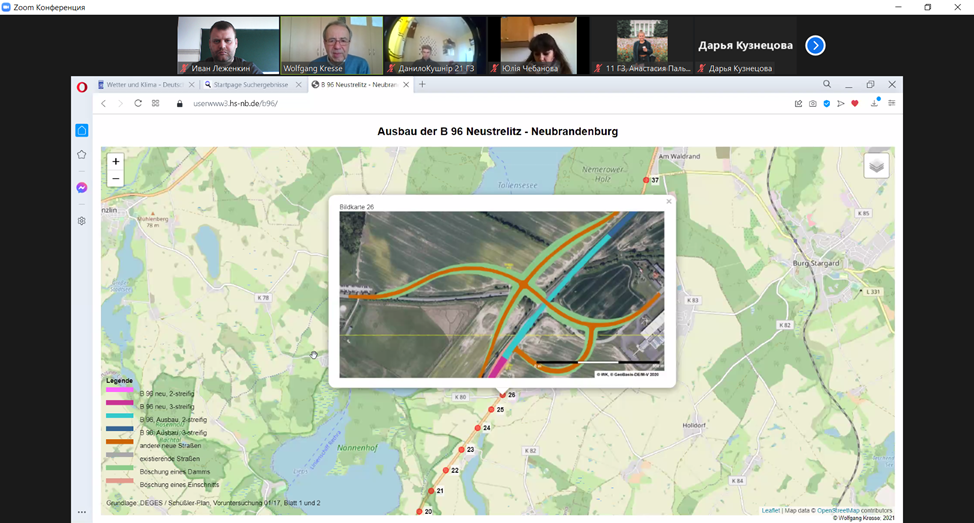Click map marker 24
This screenshot has width=974, height=523.
(478, 428)
